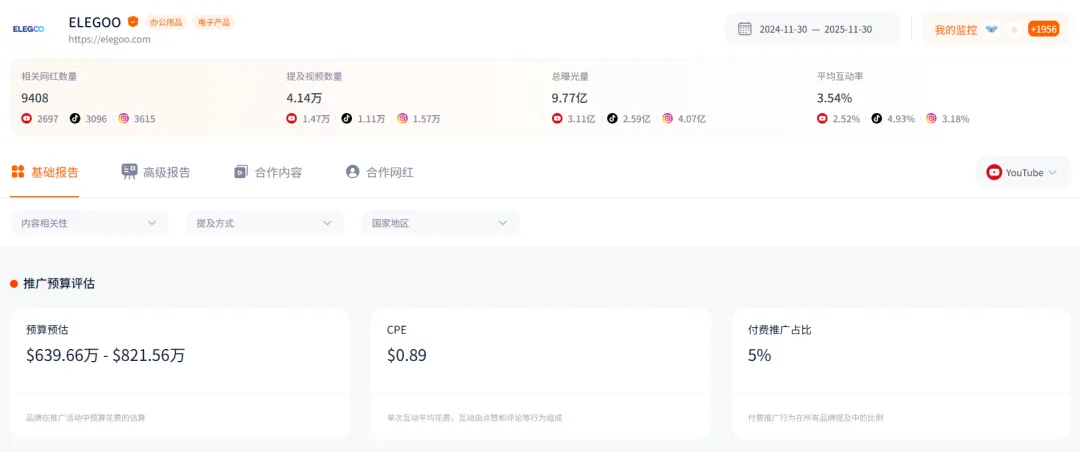This screenshot has height=452, width=1080.
Task: Click the 预算预估 card title
Action: click(48, 330)
